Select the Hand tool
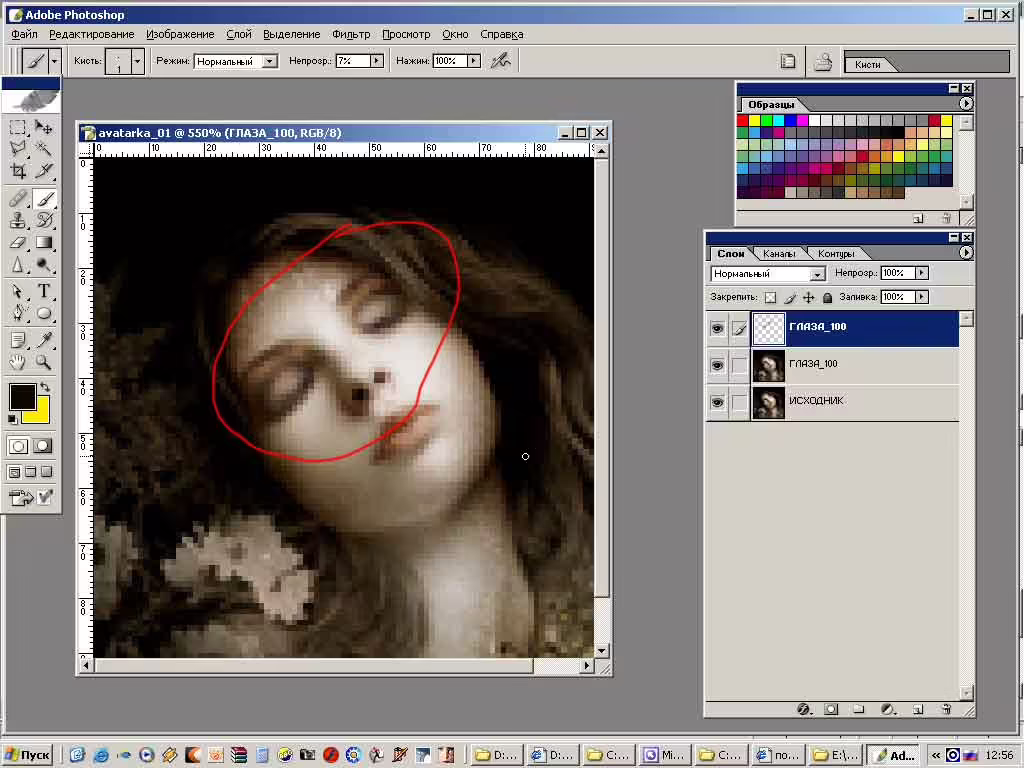The width and height of the screenshot is (1024, 768). point(18,362)
